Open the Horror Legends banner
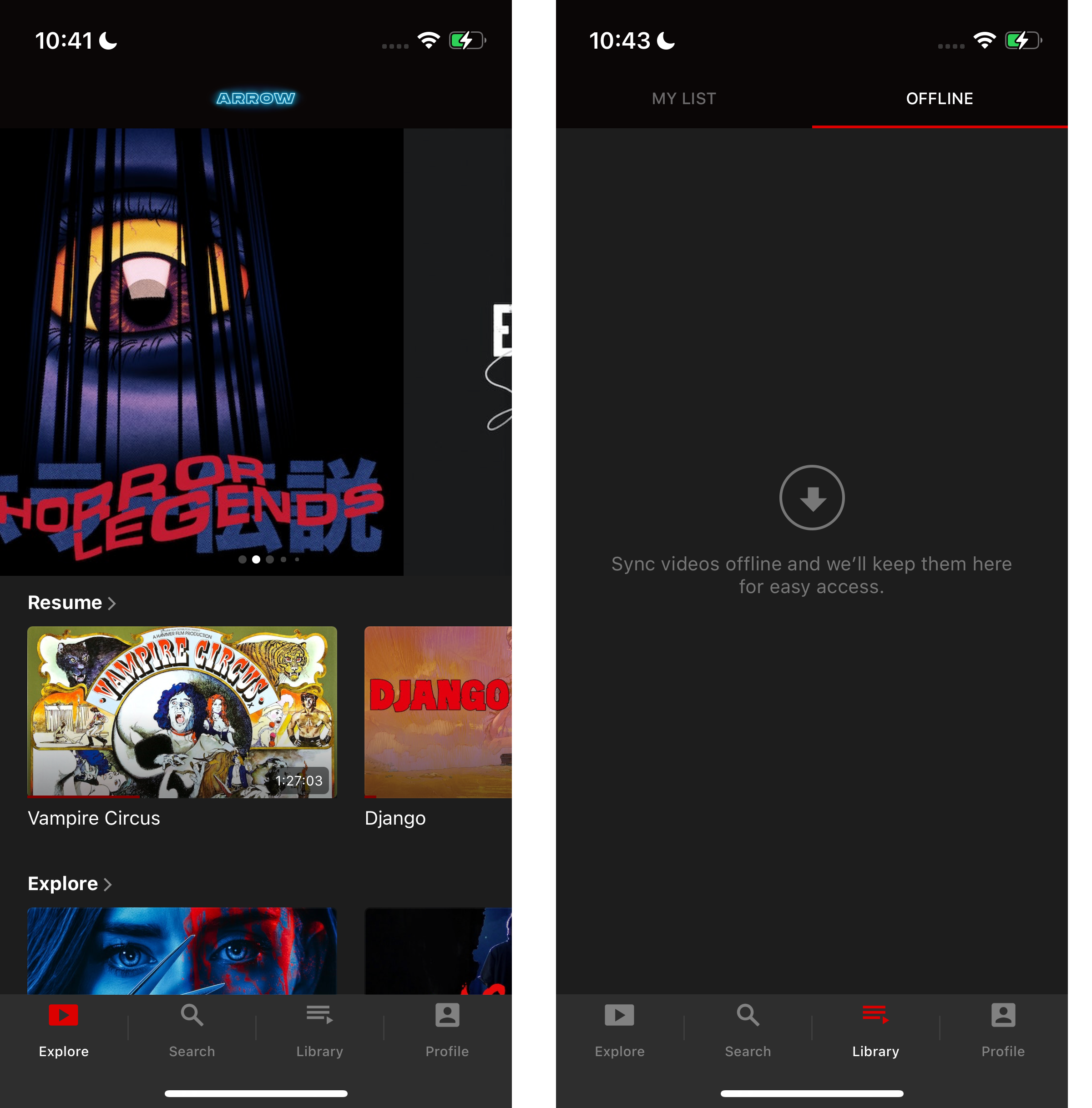 click(201, 352)
